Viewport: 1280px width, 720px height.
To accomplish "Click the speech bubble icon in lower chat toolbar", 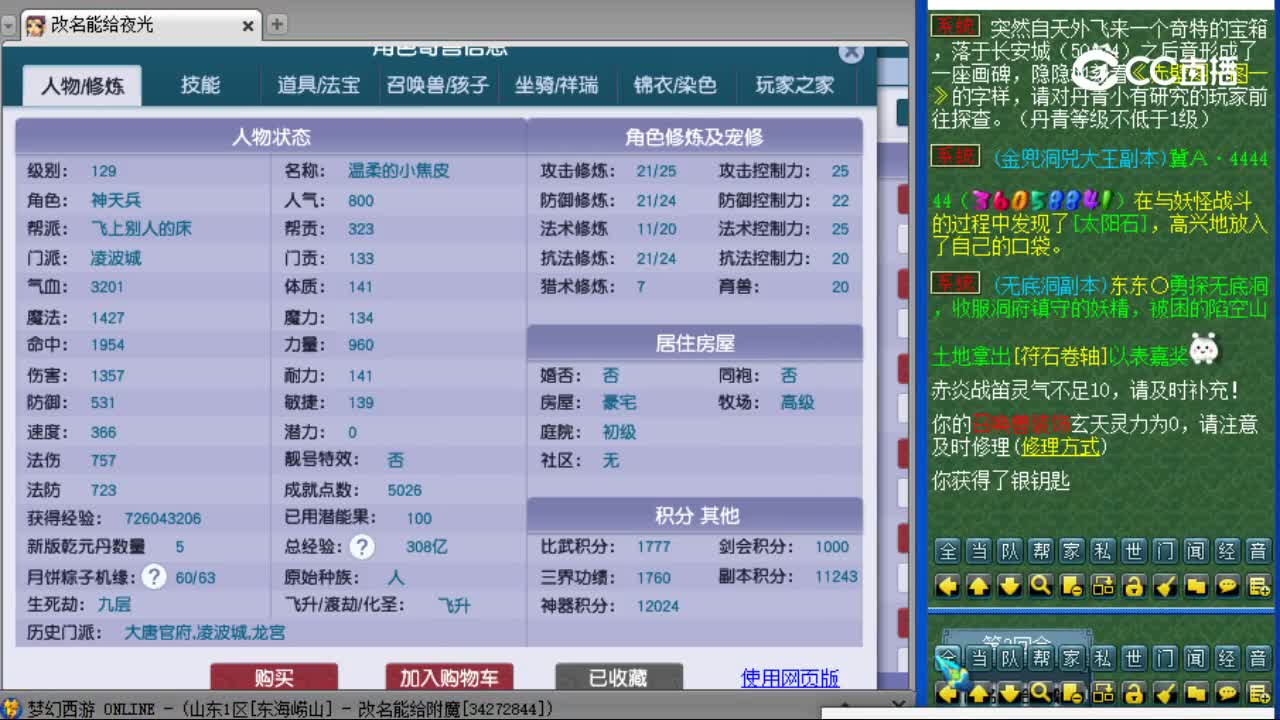I will click(1227, 692).
